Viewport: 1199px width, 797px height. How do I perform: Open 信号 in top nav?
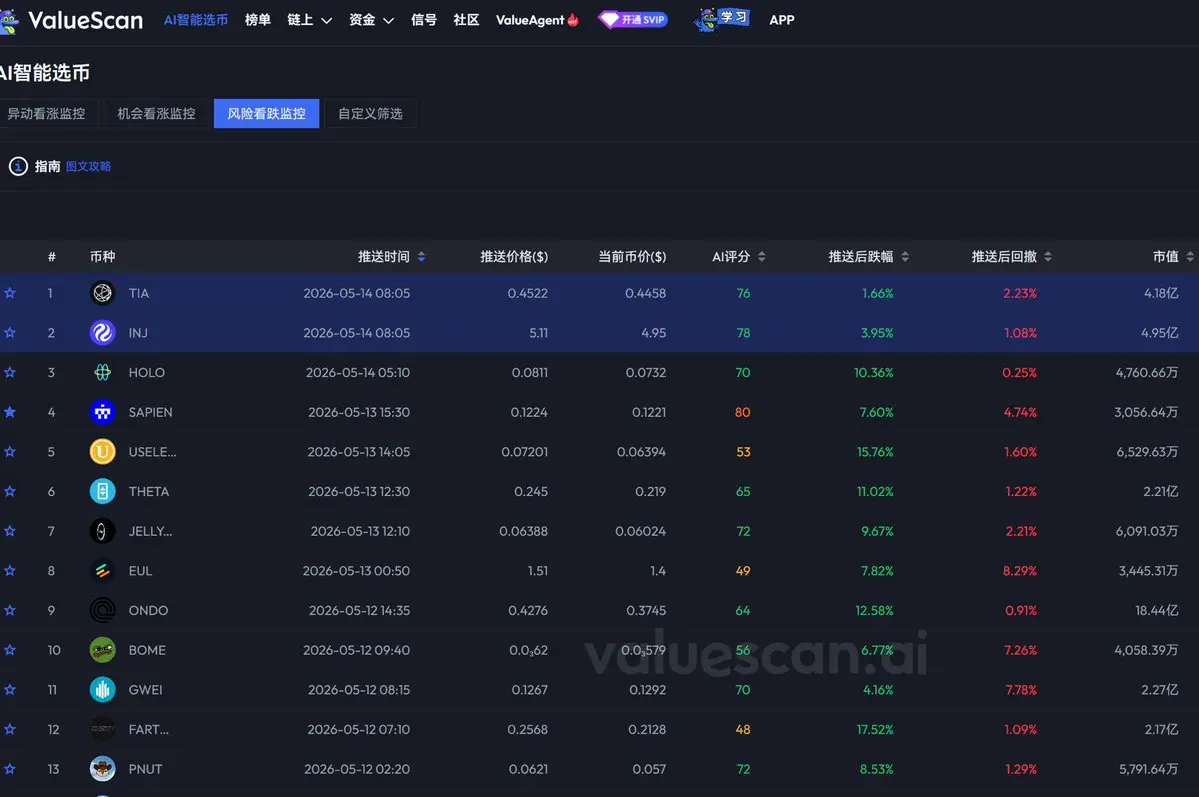[424, 20]
